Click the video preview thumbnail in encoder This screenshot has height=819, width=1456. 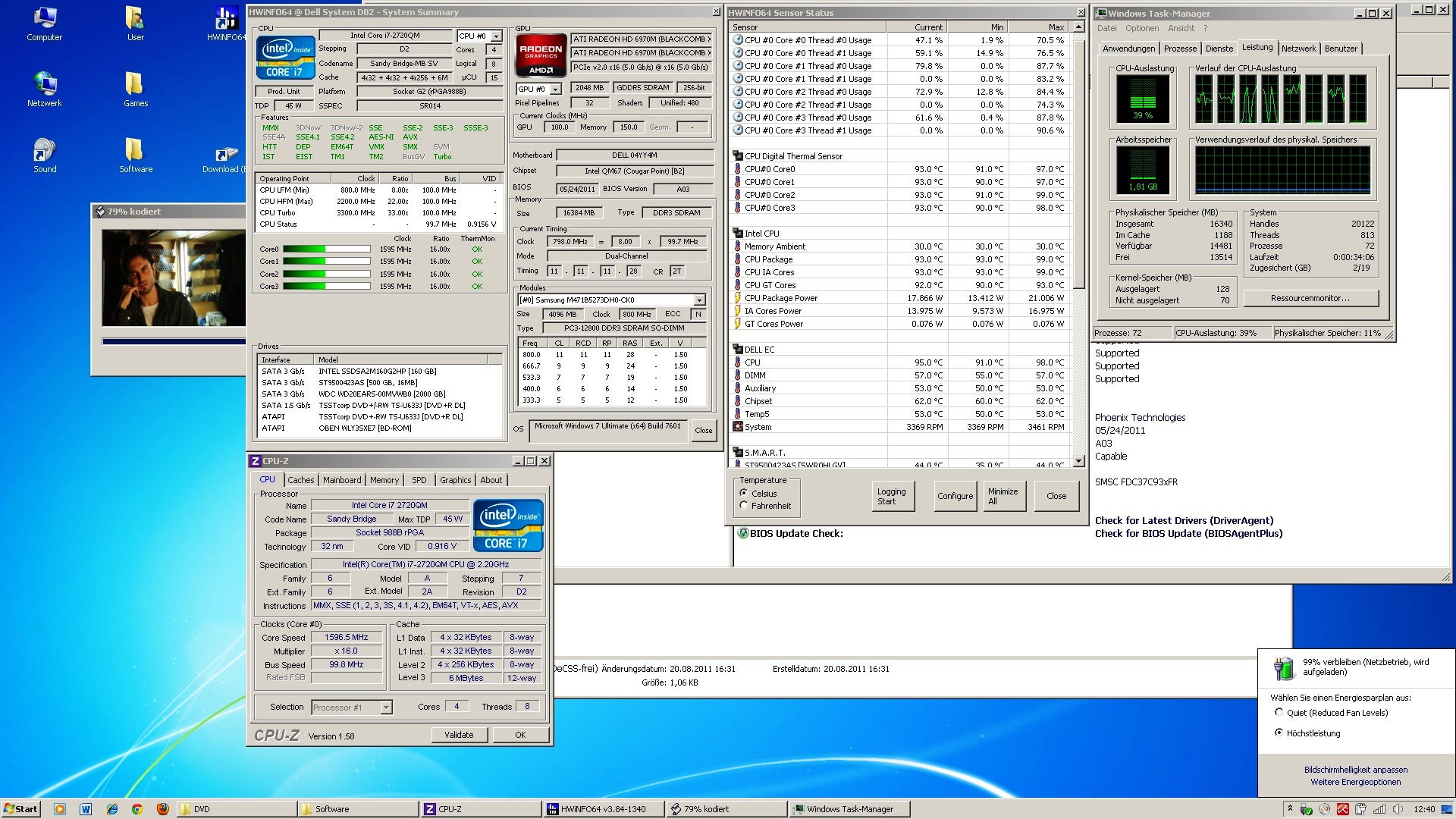pos(174,278)
